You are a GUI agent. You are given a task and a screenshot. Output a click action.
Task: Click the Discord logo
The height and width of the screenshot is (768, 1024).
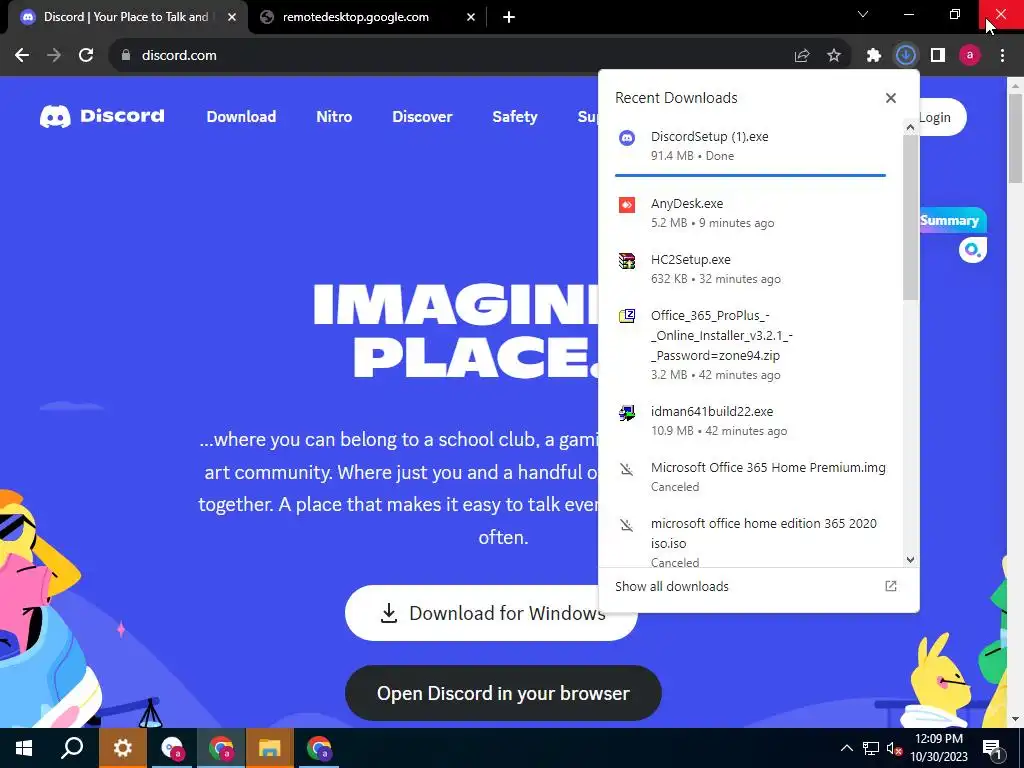pos(102,116)
